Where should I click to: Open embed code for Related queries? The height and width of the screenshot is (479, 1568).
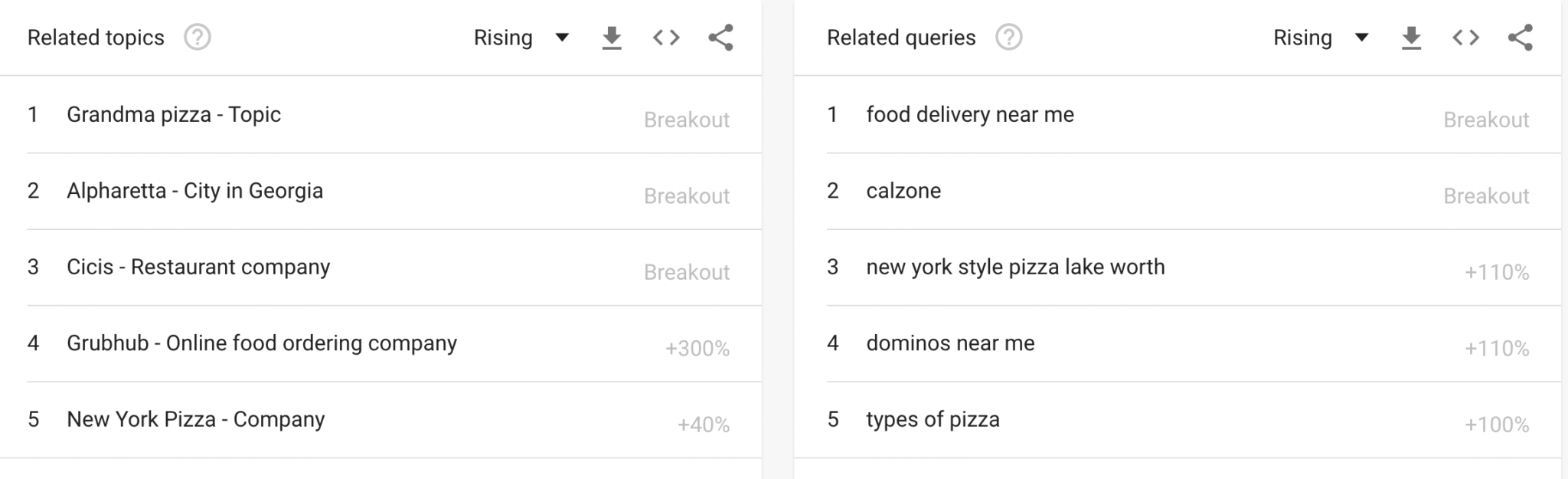click(1465, 38)
